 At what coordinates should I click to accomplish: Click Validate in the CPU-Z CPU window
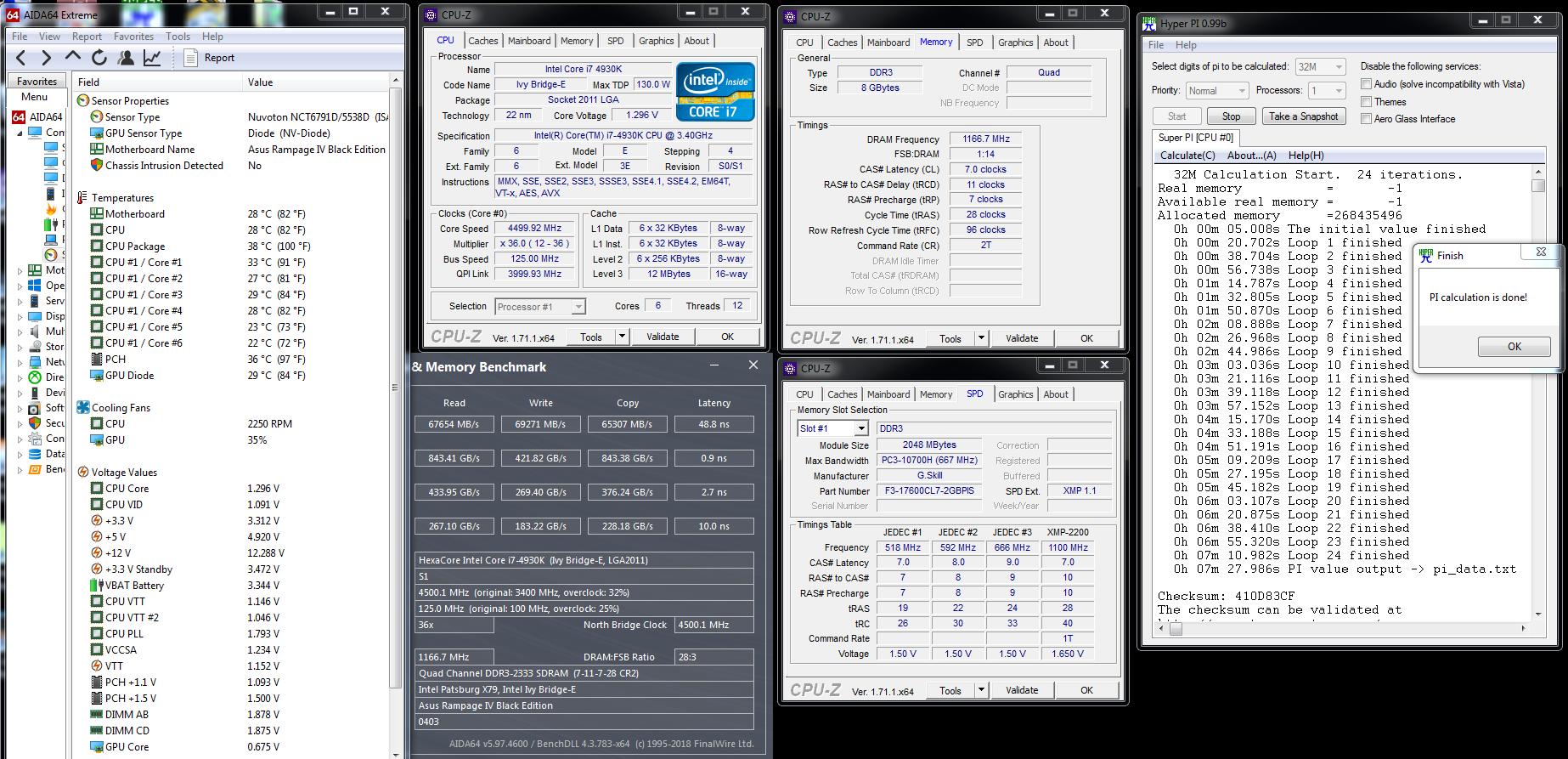tap(663, 337)
